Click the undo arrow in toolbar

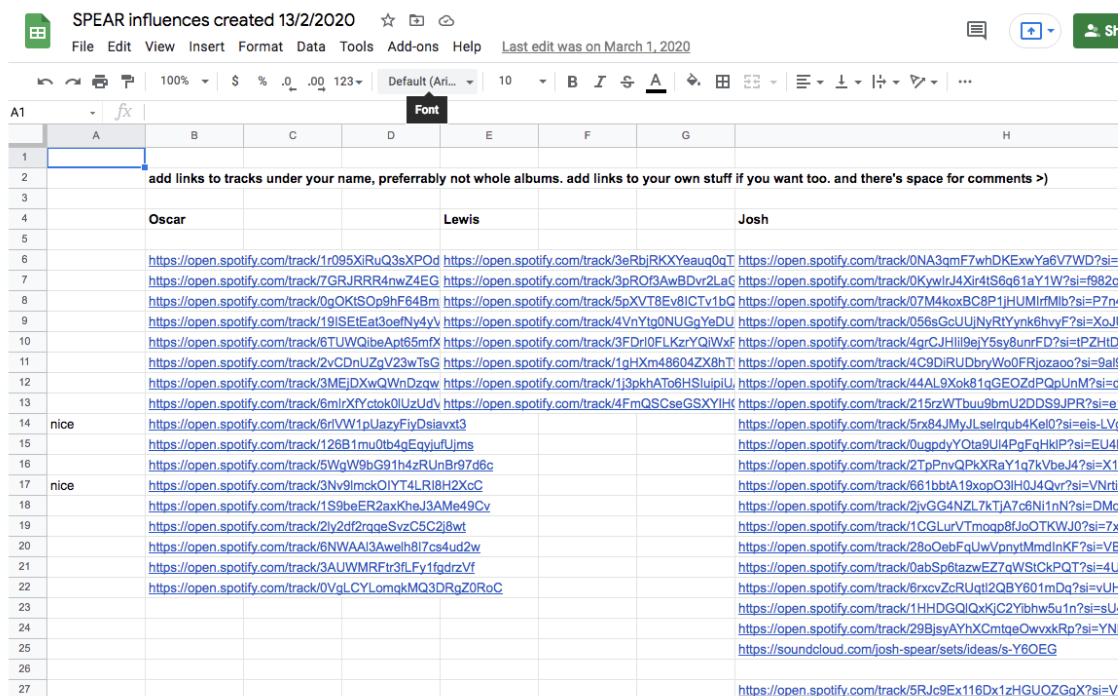(45, 82)
